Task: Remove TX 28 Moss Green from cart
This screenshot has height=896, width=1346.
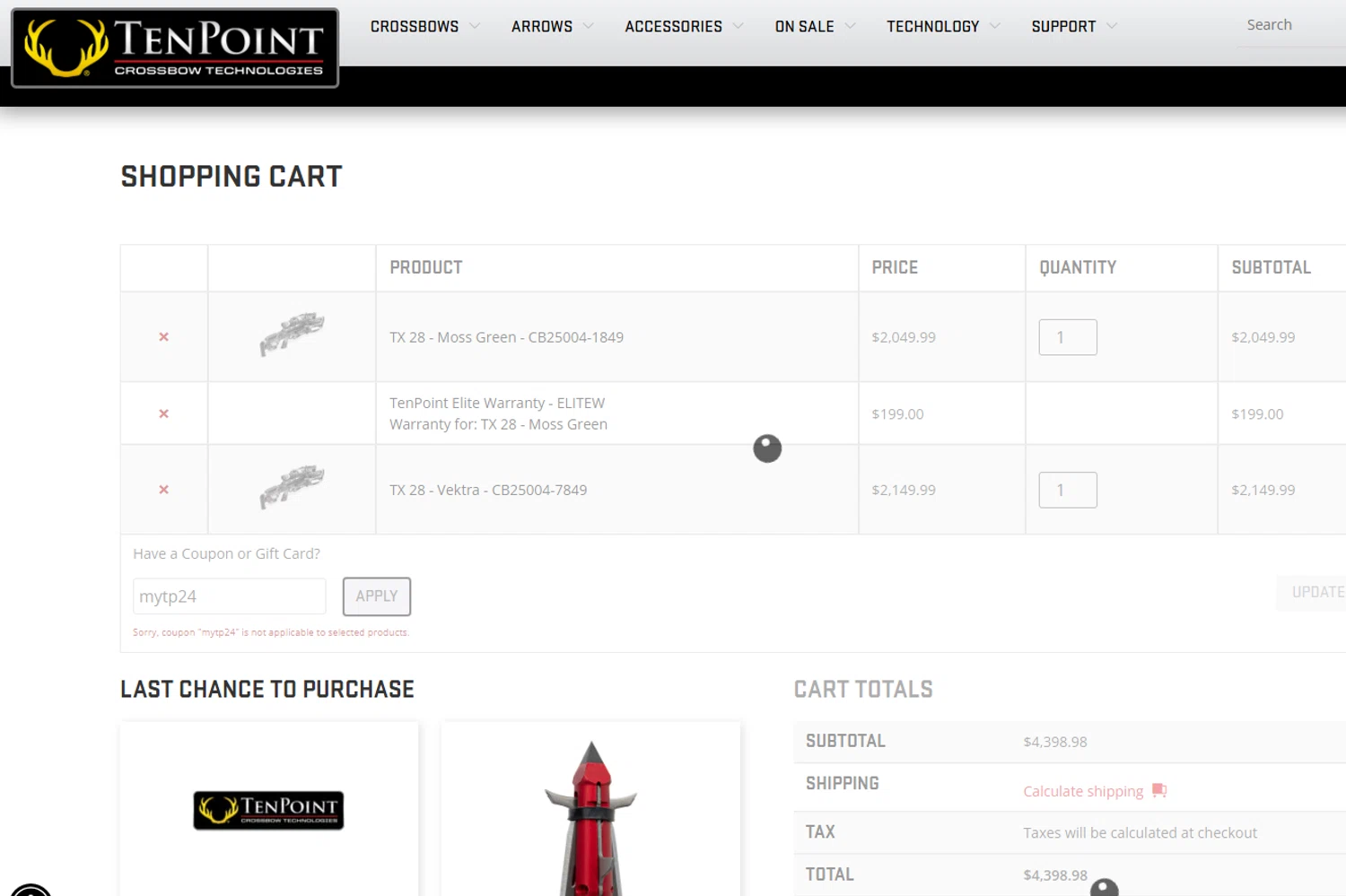Action: click(163, 337)
